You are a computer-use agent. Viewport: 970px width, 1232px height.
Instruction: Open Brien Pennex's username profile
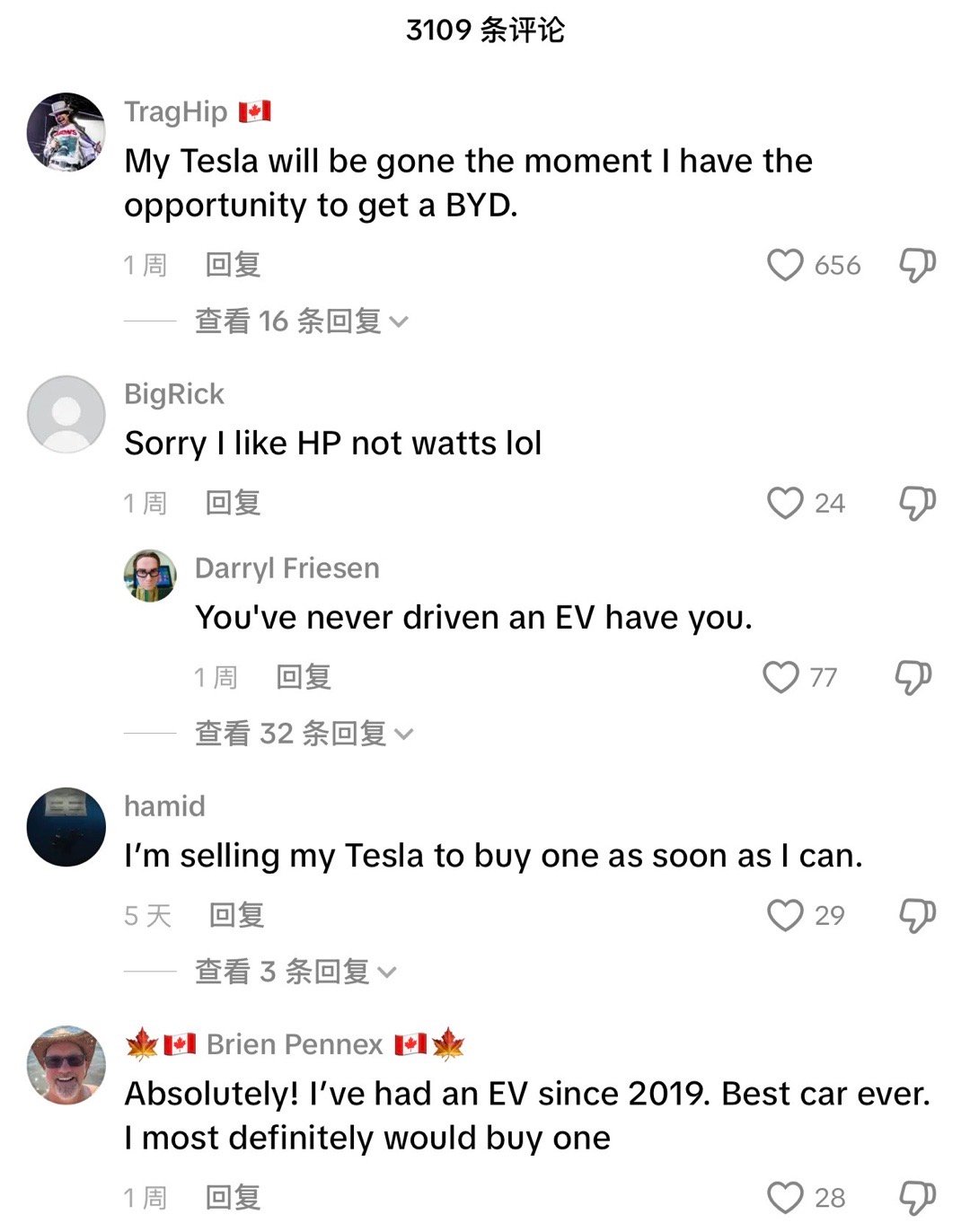point(295,1044)
